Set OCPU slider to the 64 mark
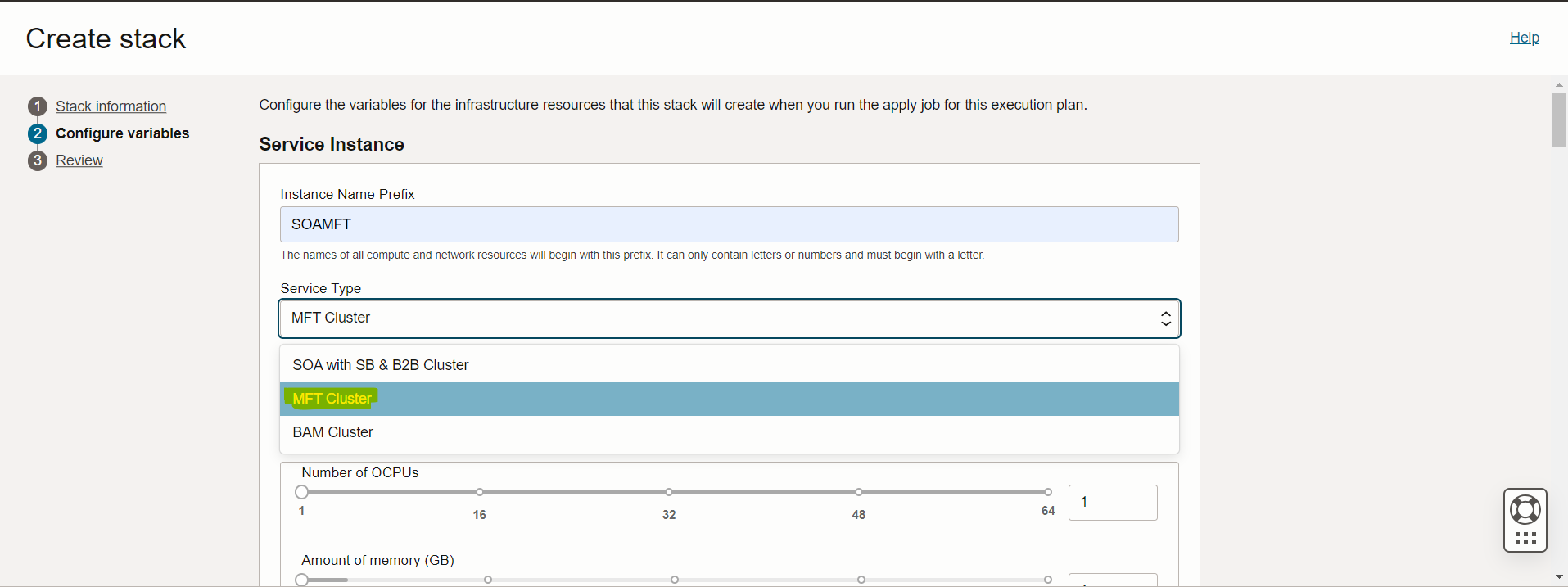Image resolution: width=1568 pixels, height=587 pixels. tap(1047, 492)
